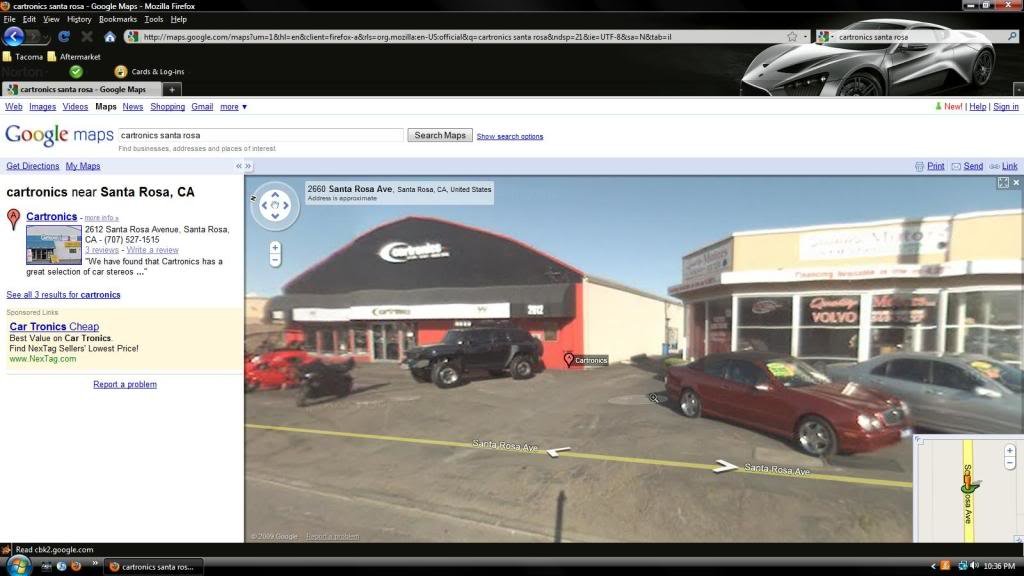Click the Send link
Image resolution: width=1024 pixels, height=576 pixels.
click(973, 166)
